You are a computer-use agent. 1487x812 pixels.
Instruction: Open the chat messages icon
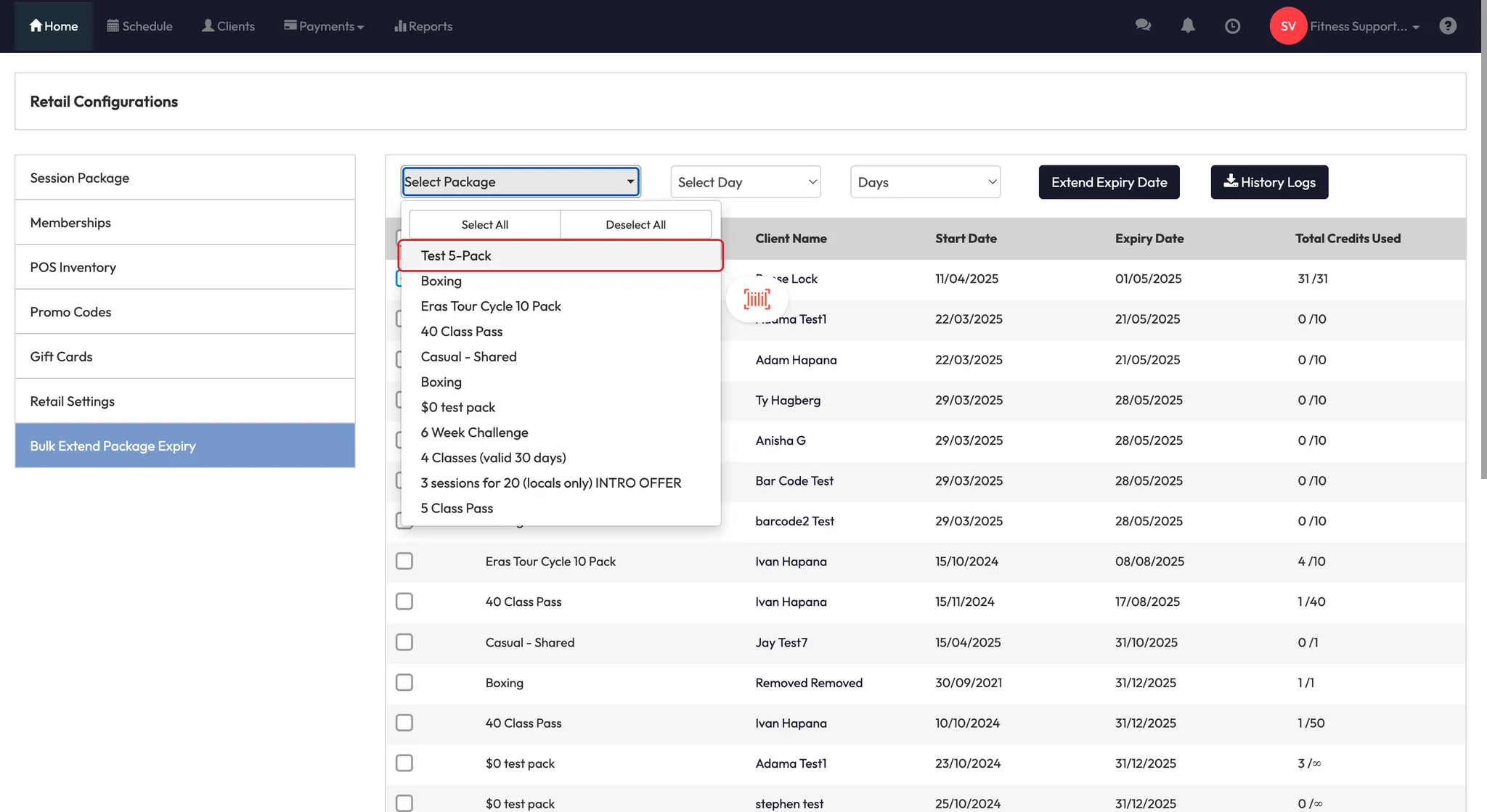pos(1143,25)
